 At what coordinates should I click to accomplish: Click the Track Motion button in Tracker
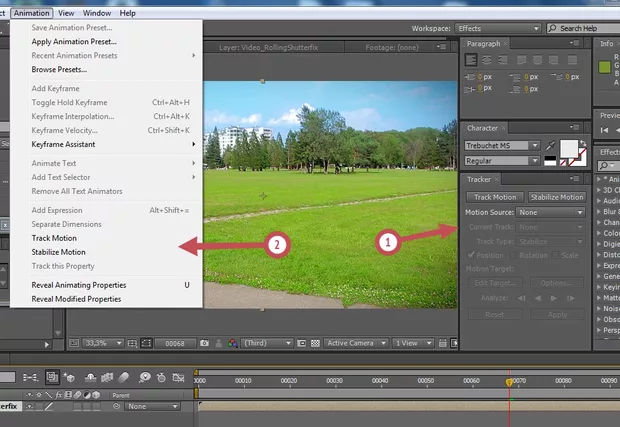pos(494,197)
